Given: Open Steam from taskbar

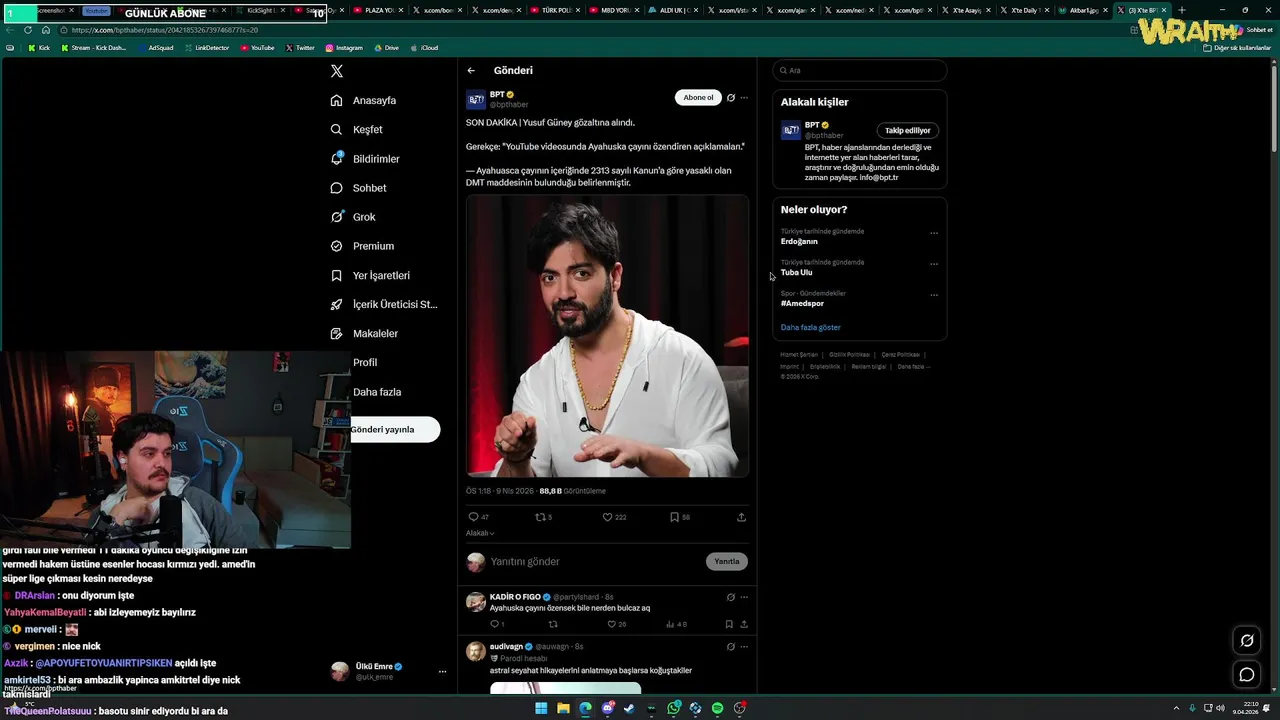Looking at the screenshot, I should coord(629,708).
